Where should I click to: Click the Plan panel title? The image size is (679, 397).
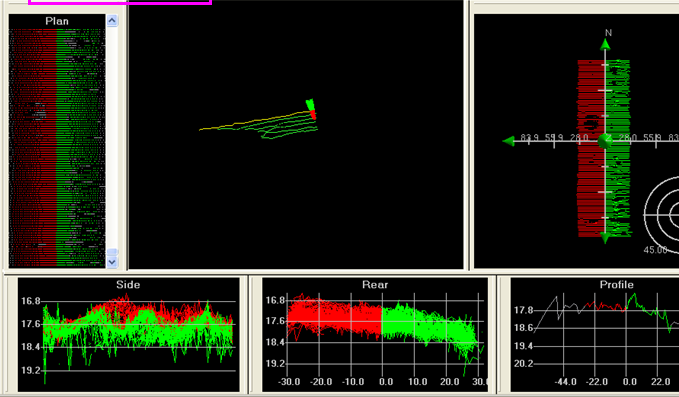pyautogui.click(x=57, y=21)
